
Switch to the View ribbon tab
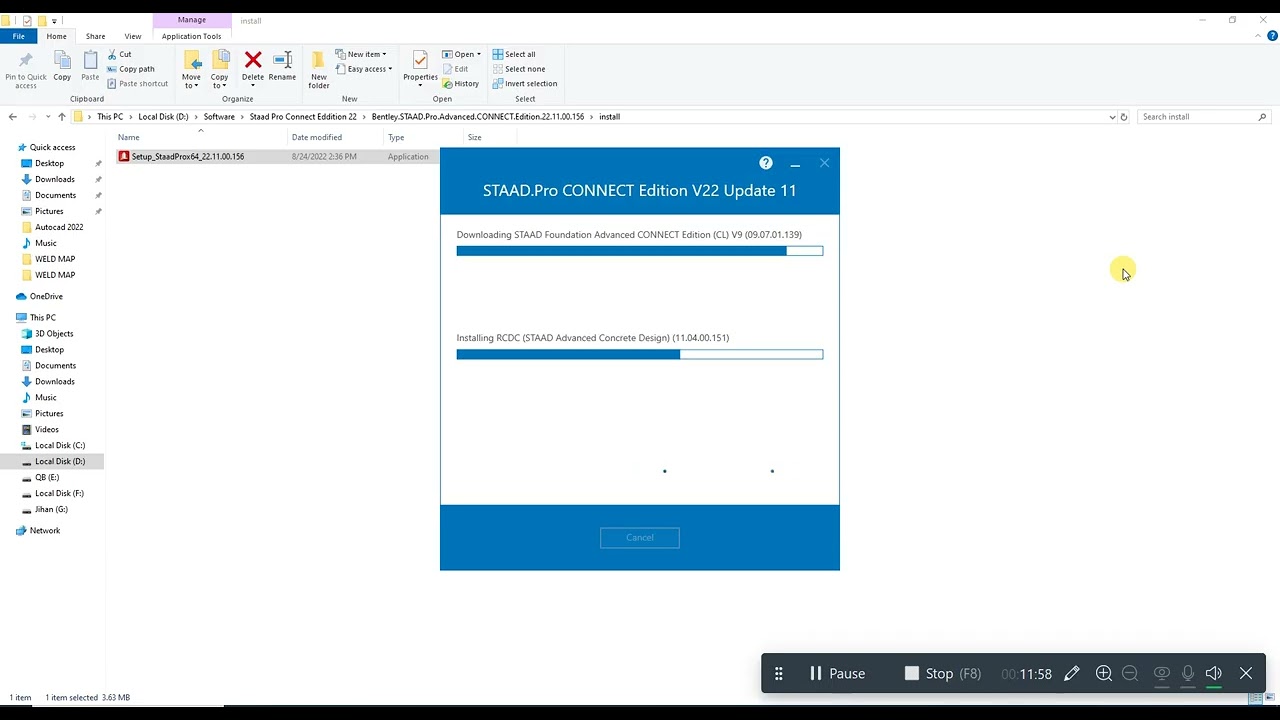click(133, 36)
